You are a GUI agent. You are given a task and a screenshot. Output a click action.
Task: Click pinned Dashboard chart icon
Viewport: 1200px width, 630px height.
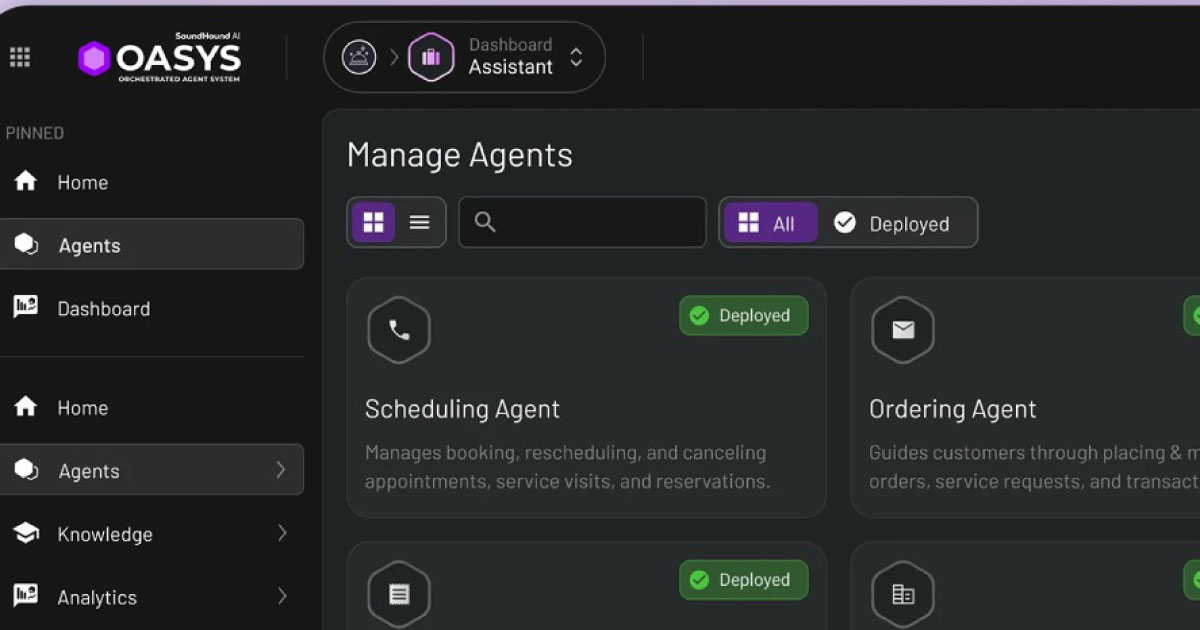point(25,308)
